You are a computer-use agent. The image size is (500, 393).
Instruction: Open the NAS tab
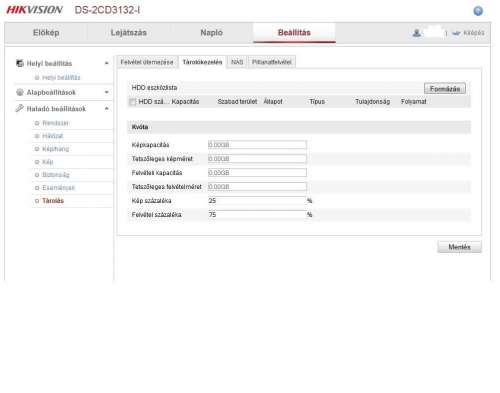click(237, 62)
